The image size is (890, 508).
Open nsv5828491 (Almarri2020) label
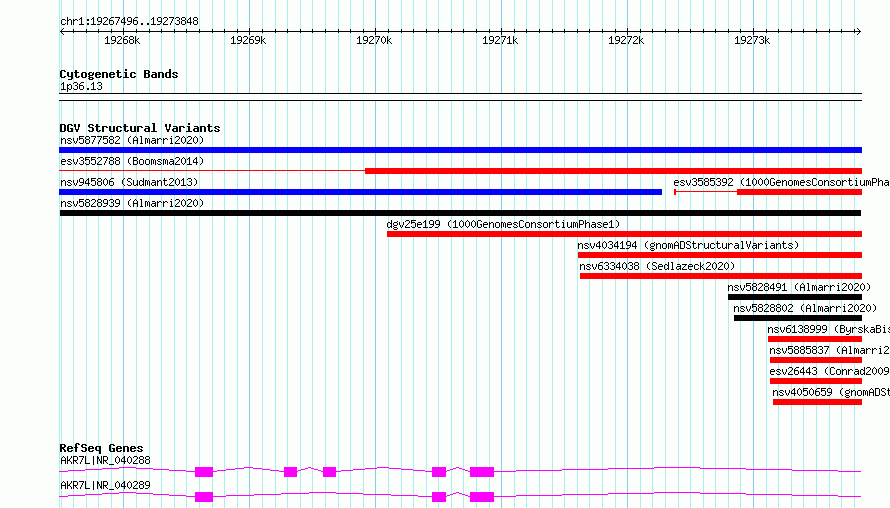(799, 287)
